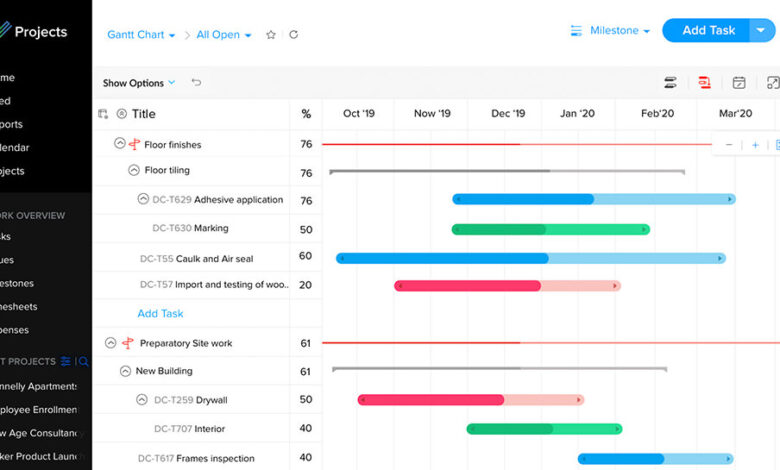
Task: Click the red critical path icon in toolbar
Action: (x=705, y=83)
